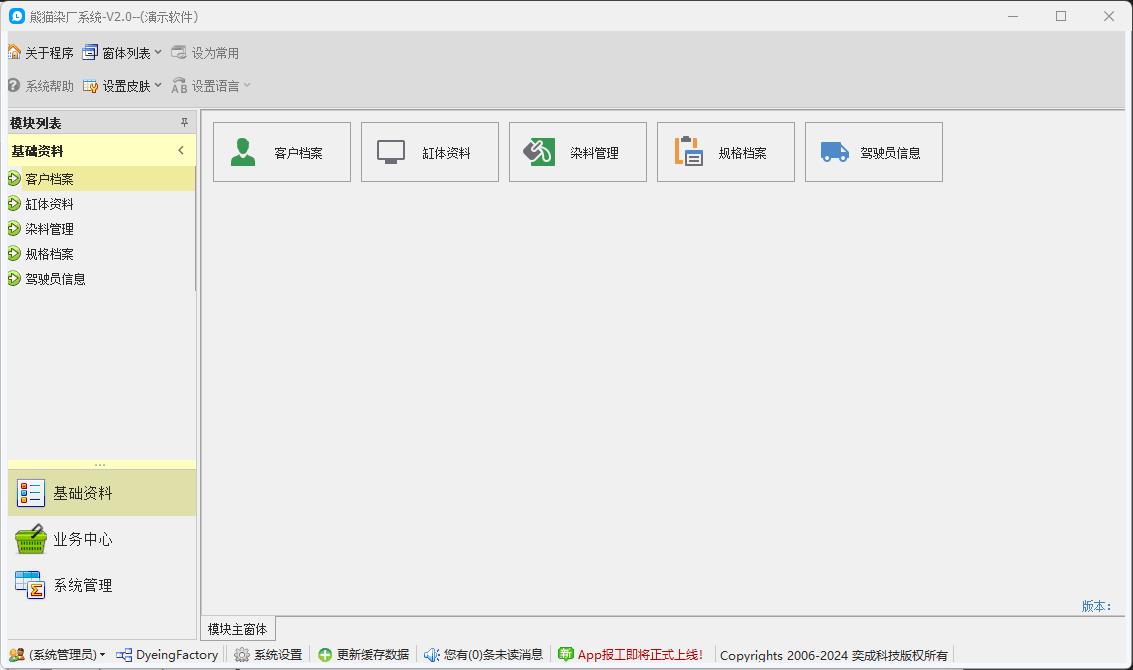Open the 驾驶员信息 driver info icon
The image size is (1133, 670).
873,152
